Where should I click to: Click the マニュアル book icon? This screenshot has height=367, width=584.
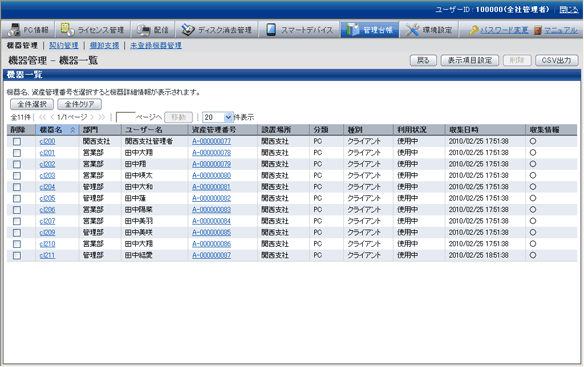pos(537,30)
